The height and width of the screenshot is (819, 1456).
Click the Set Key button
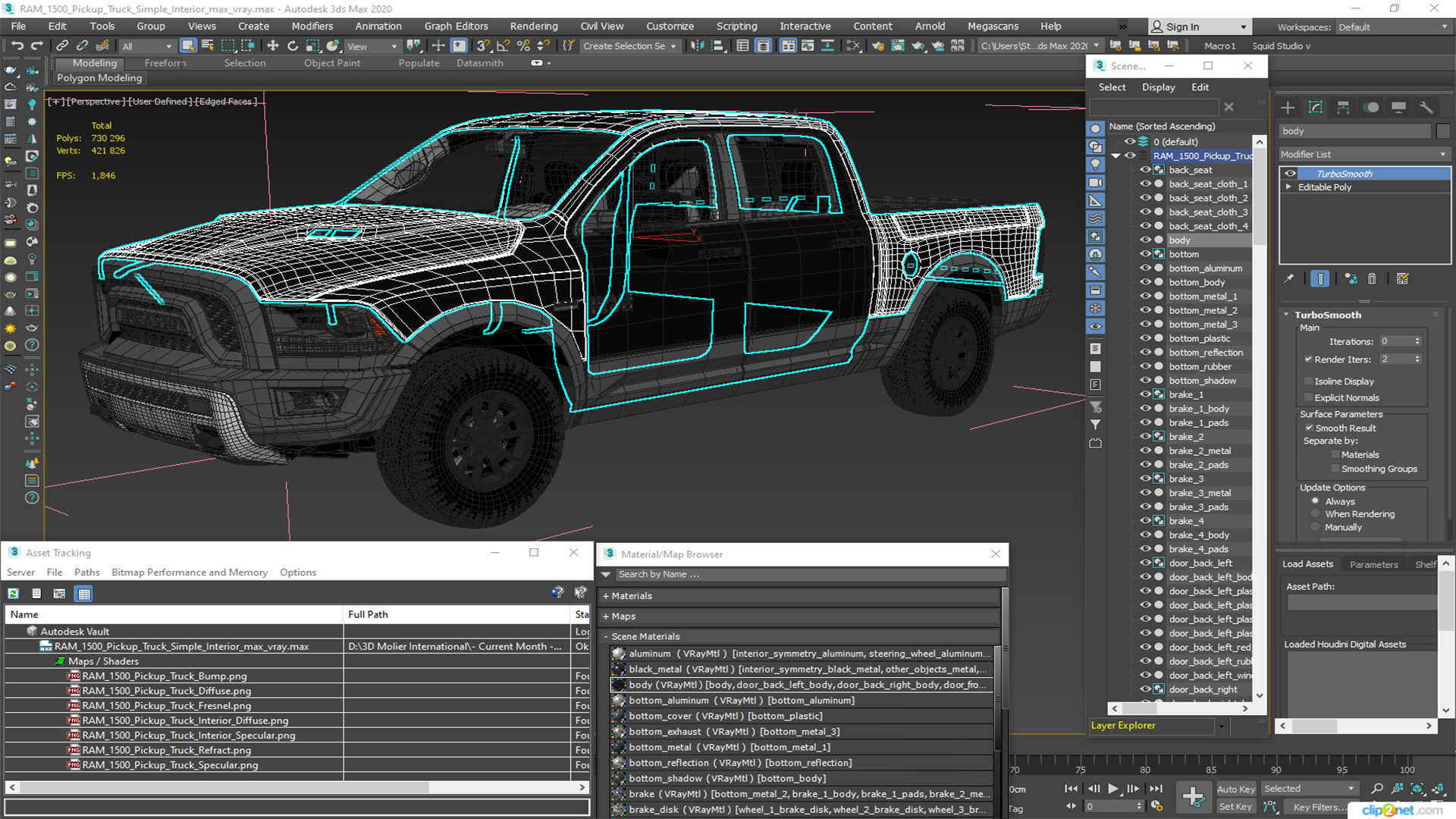click(1235, 807)
